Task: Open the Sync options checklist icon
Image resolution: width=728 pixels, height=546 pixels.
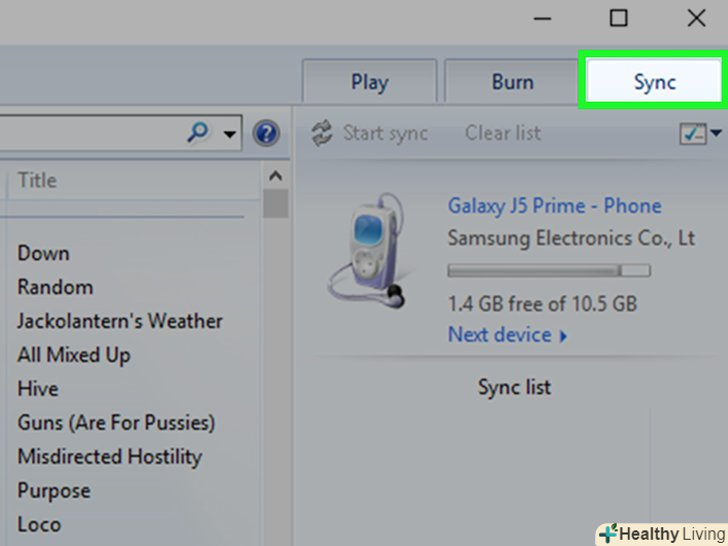Action: click(693, 134)
